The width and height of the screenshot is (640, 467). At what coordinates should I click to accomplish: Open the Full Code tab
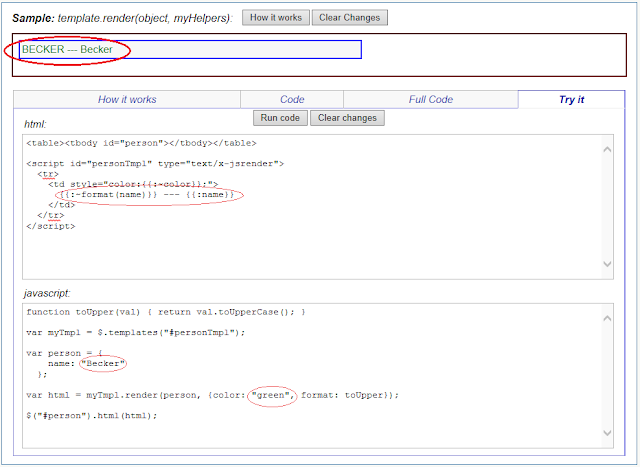point(431,100)
